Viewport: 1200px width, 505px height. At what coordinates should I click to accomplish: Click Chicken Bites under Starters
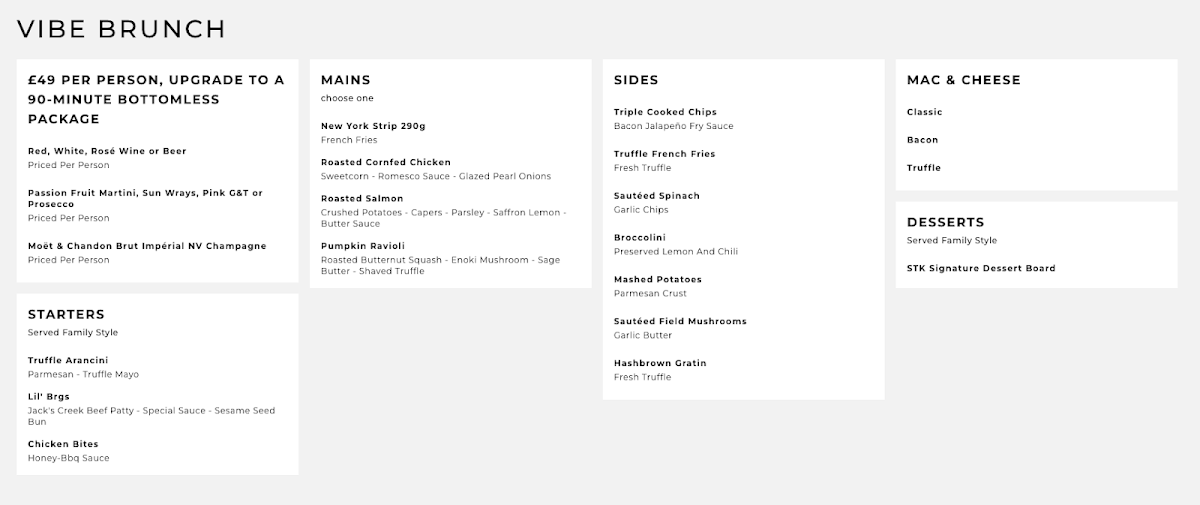(x=63, y=444)
